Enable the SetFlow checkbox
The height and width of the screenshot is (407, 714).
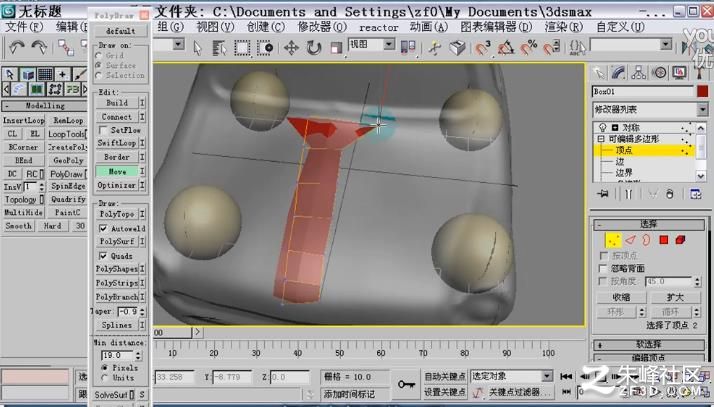click(104, 130)
